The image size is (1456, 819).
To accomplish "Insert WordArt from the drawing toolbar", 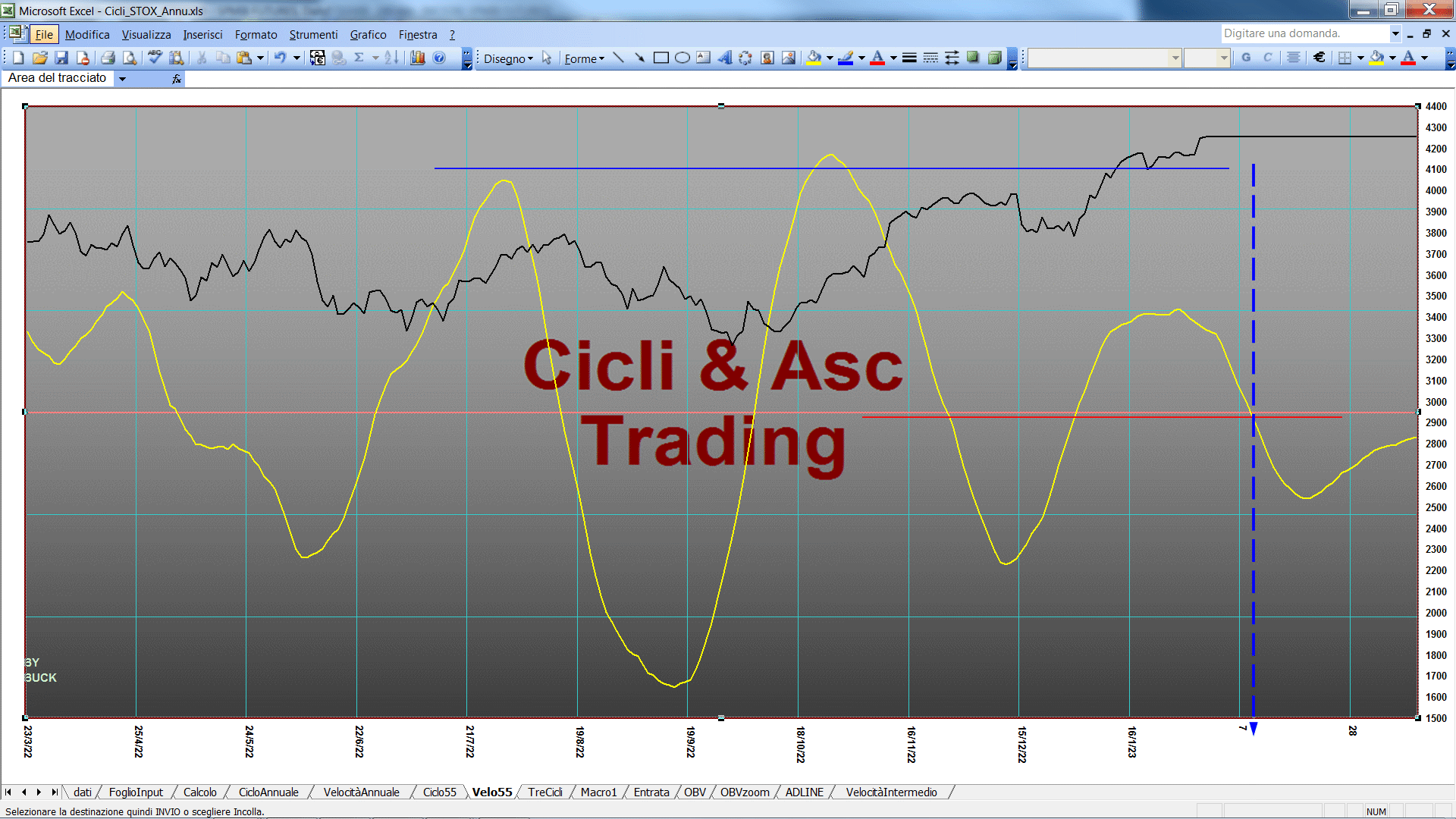I will pyautogui.click(x=725, y=58).
